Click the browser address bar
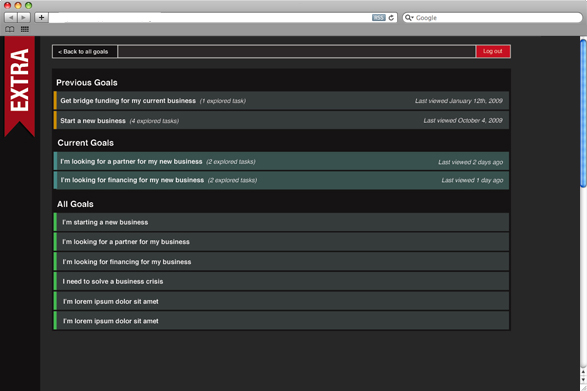 [222, 18]
